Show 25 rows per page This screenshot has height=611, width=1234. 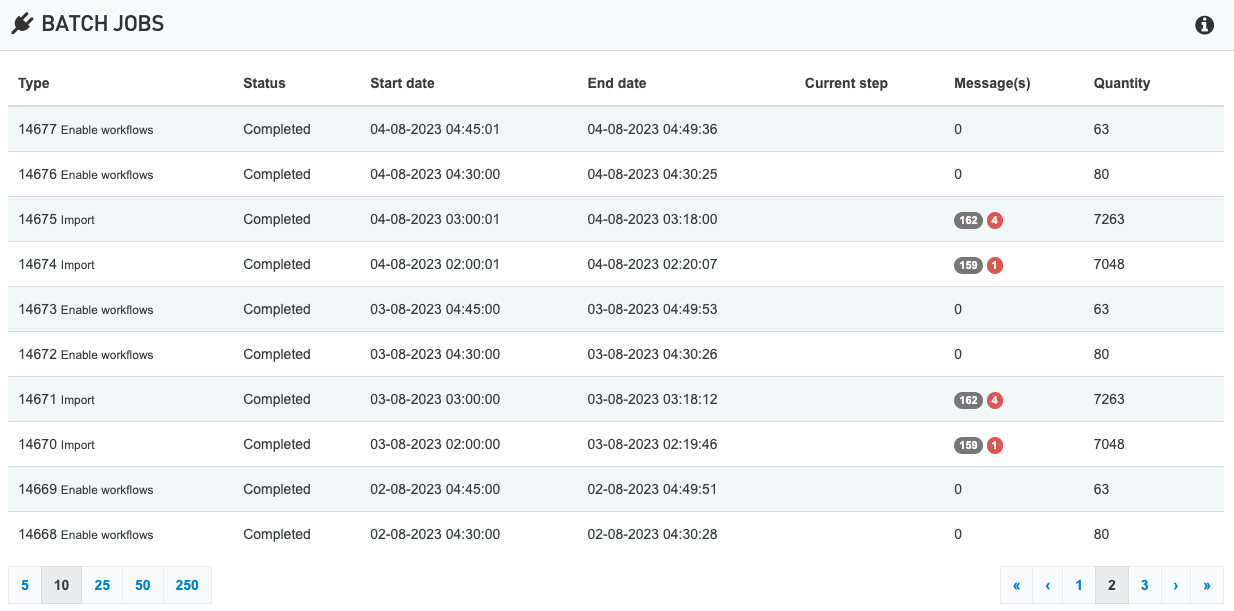pos(102,585)
